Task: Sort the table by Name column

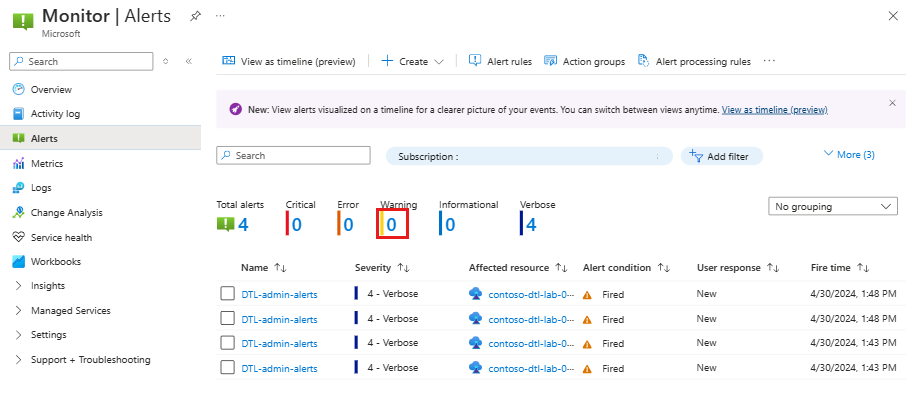Action: [x=264, y=268]
